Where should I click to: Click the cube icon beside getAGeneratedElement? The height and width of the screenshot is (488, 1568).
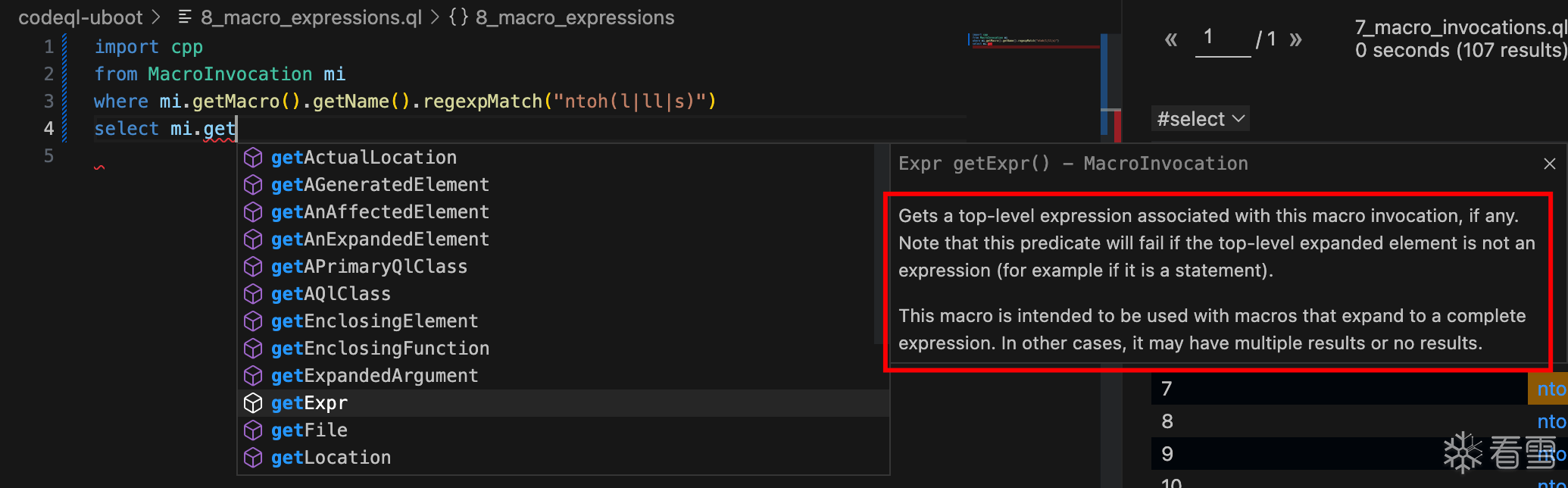tap(253, 185)
